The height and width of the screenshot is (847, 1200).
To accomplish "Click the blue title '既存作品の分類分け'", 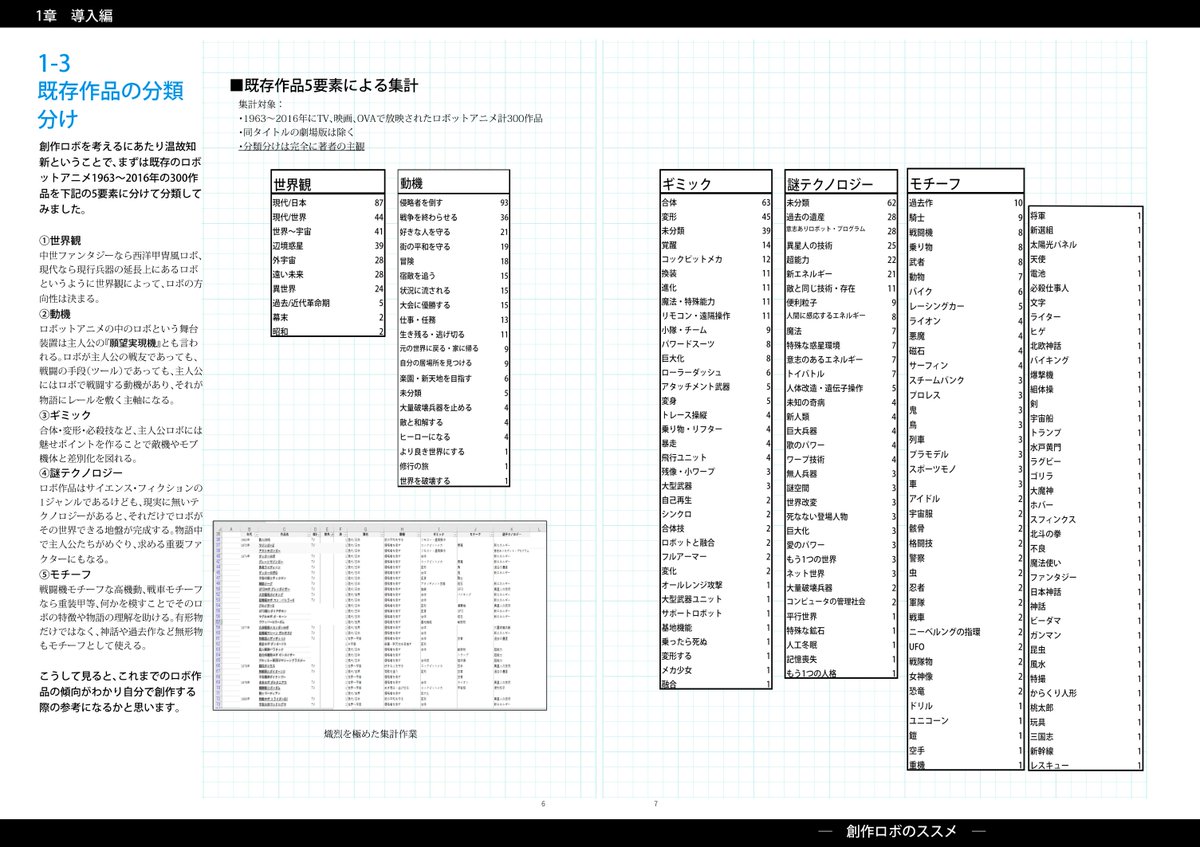I will click(x=110, y=105).
